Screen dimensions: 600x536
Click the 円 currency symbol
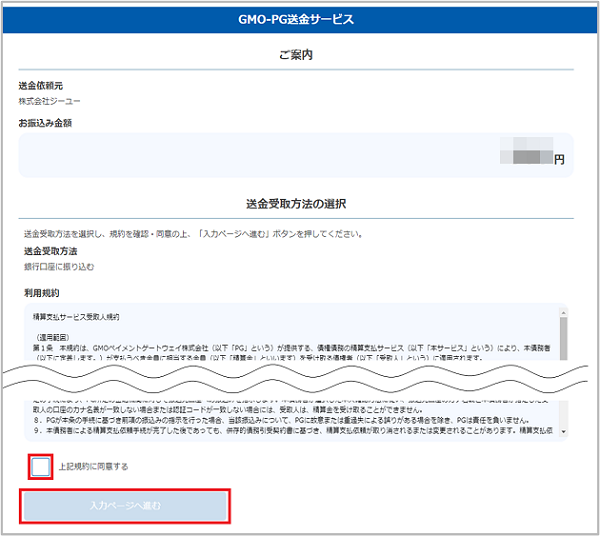(x=559, y=159)
